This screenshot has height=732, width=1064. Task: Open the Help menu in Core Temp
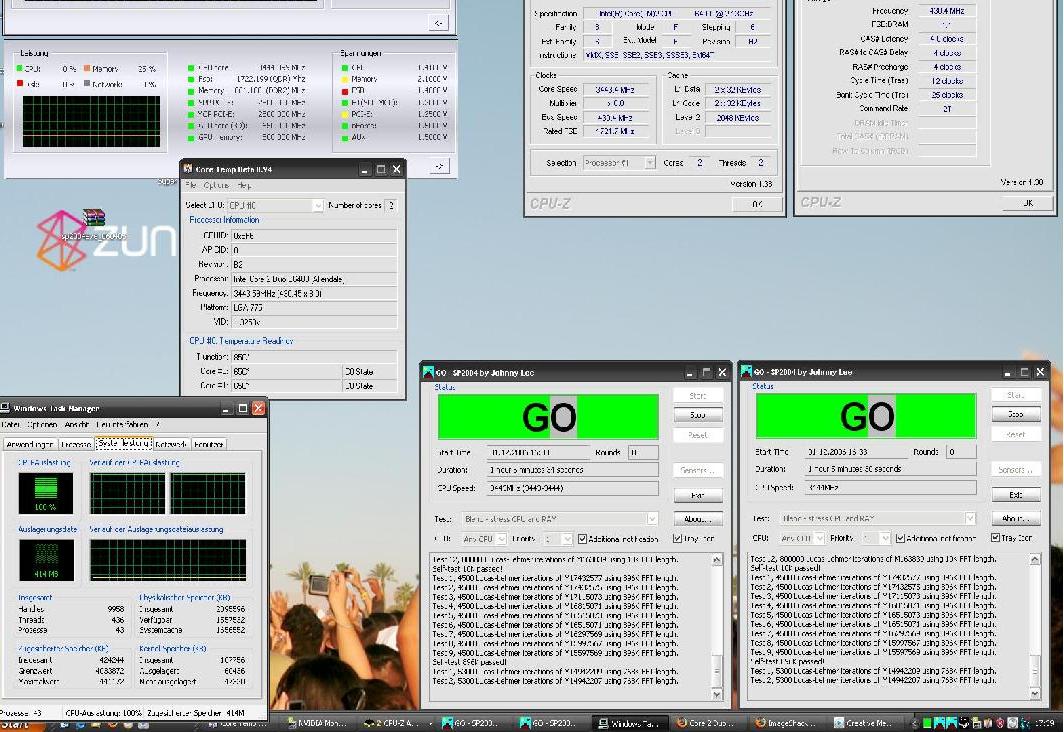click(244, 185)
